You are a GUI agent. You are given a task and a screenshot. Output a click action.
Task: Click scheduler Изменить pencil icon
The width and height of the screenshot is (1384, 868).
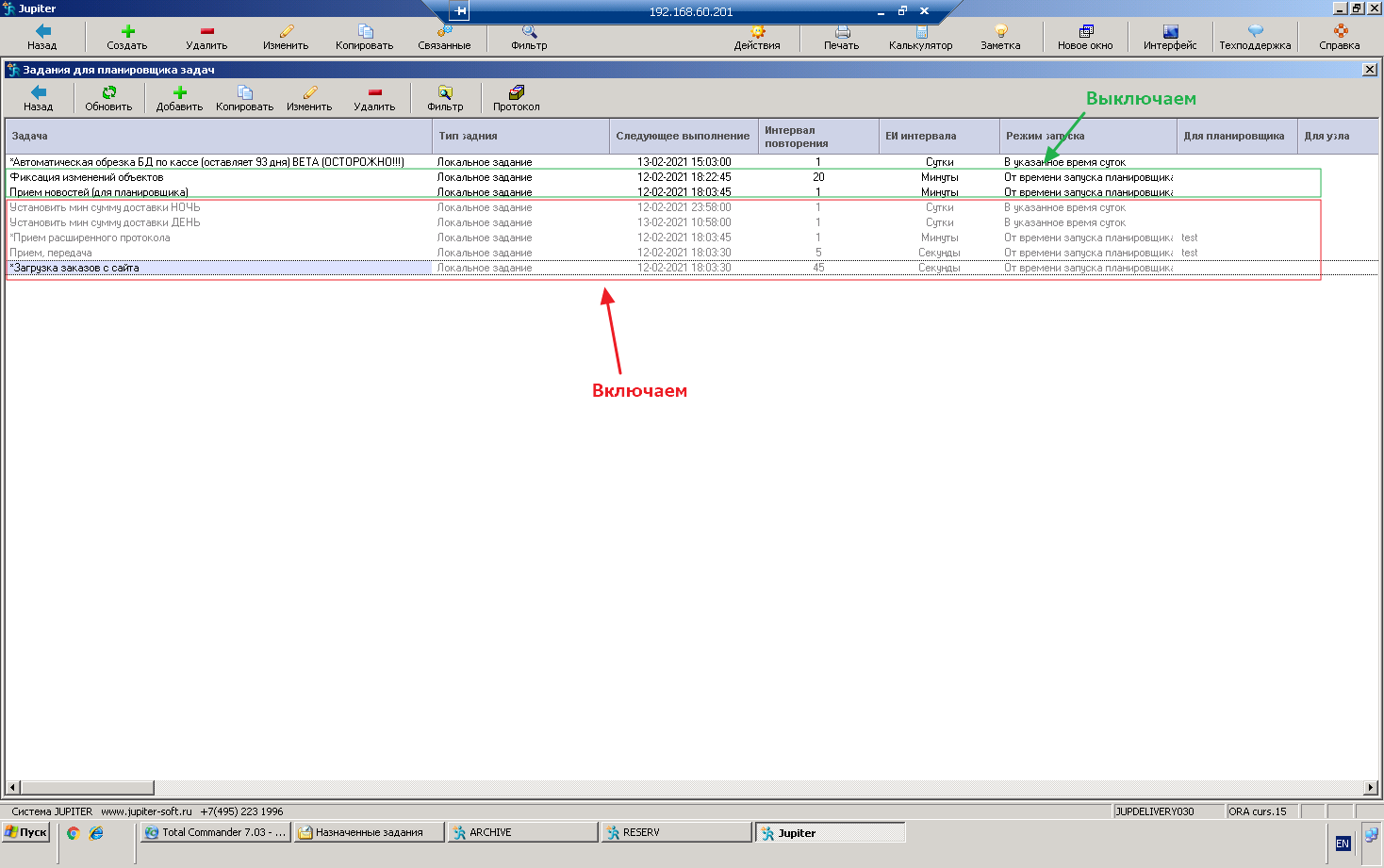coord(310,92)
